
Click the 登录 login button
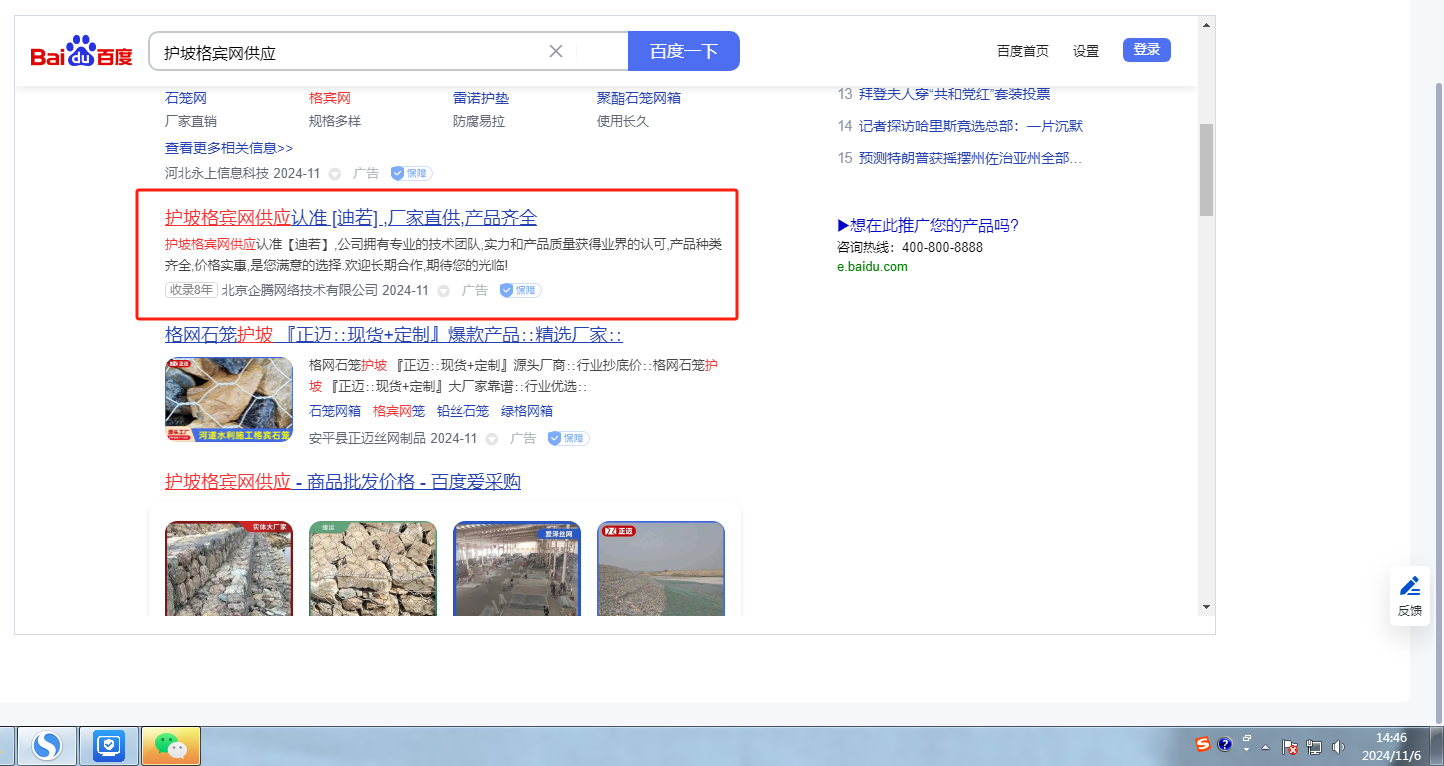tap(1147, 50)
